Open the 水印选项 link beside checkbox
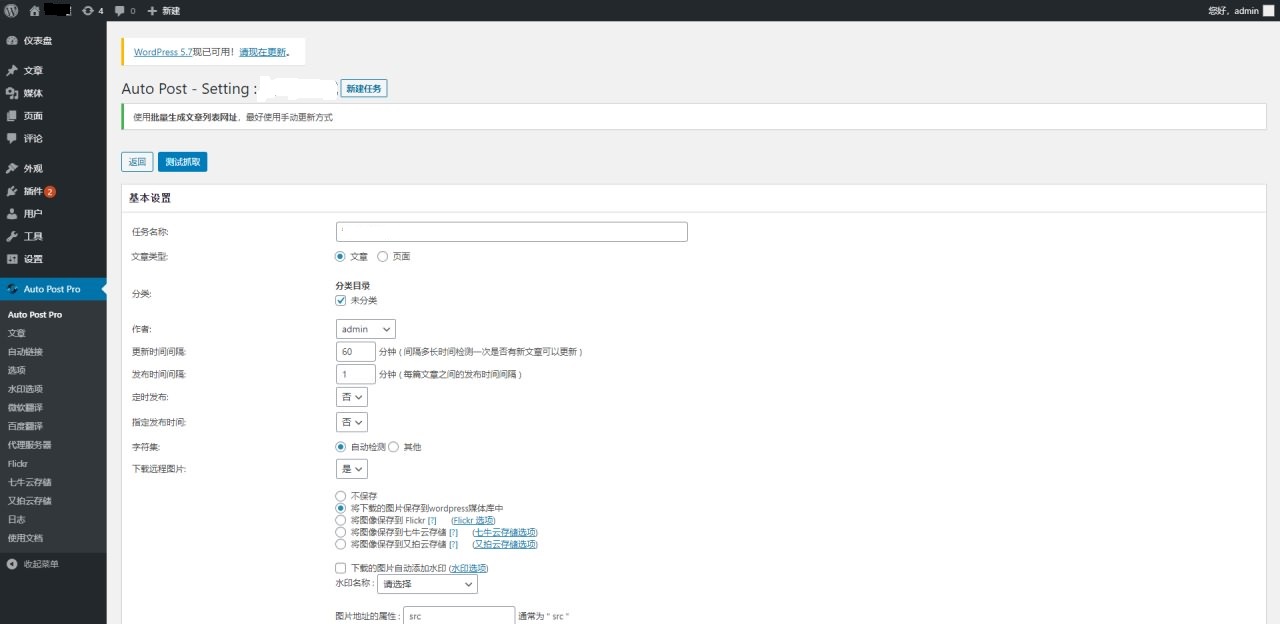Screen dimensions: 1280x624 coord(469,568)
